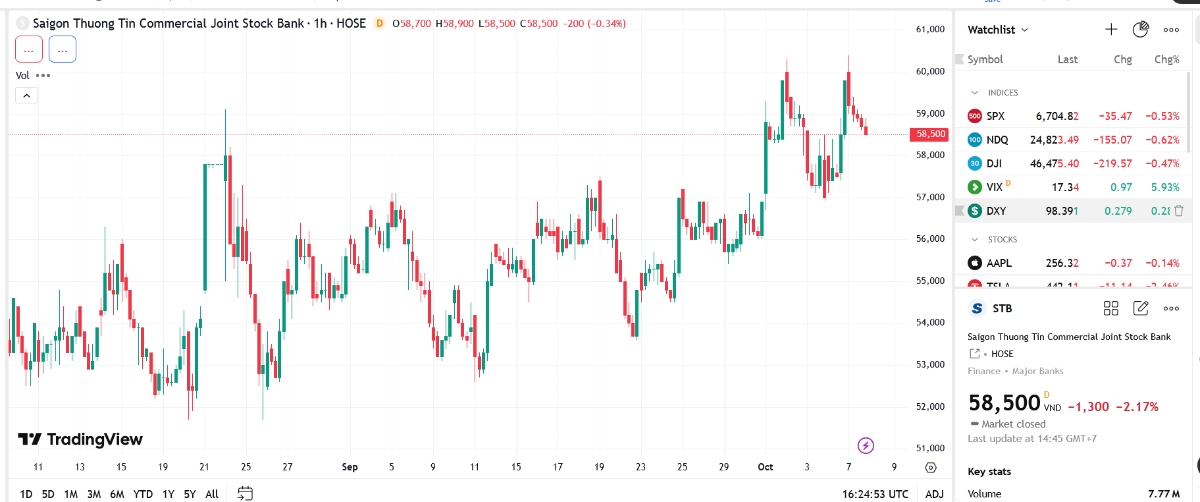
Task: Select the 5D time range
Action: point(48,494)
